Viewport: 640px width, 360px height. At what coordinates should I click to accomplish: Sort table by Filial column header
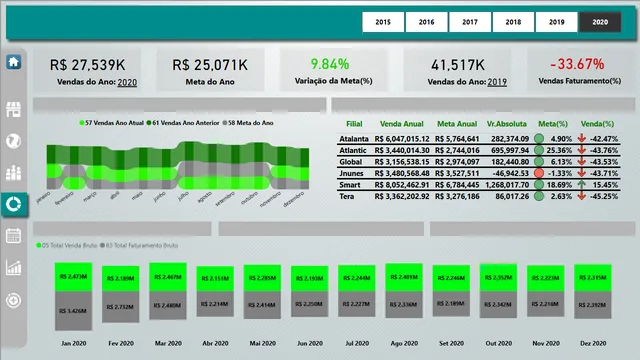coord(354,124)
